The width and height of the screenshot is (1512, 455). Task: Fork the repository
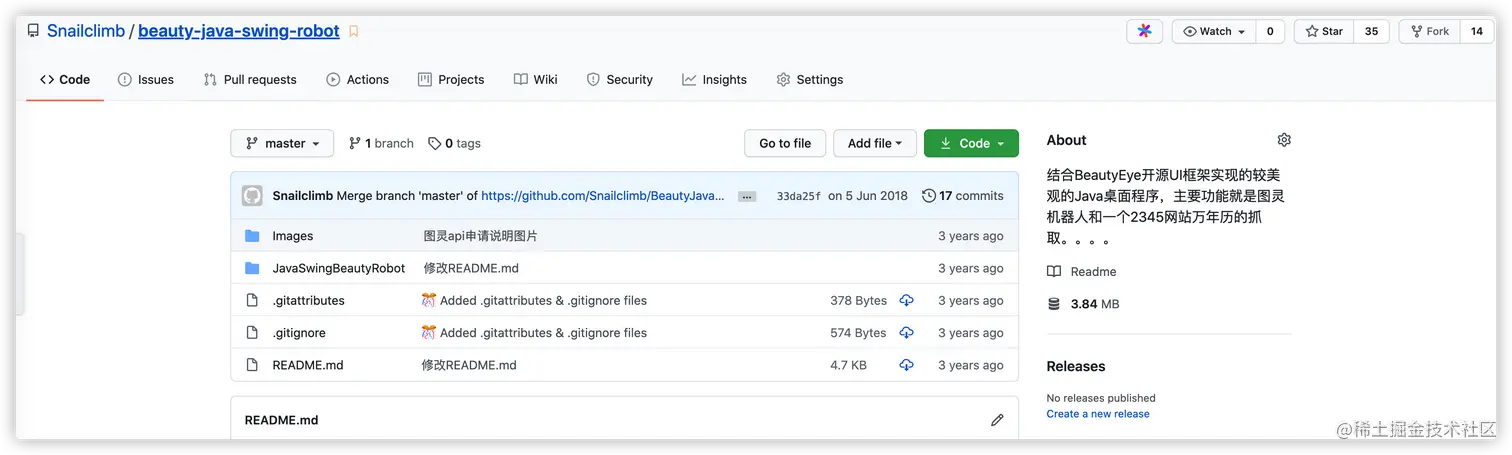point(1429,31)
